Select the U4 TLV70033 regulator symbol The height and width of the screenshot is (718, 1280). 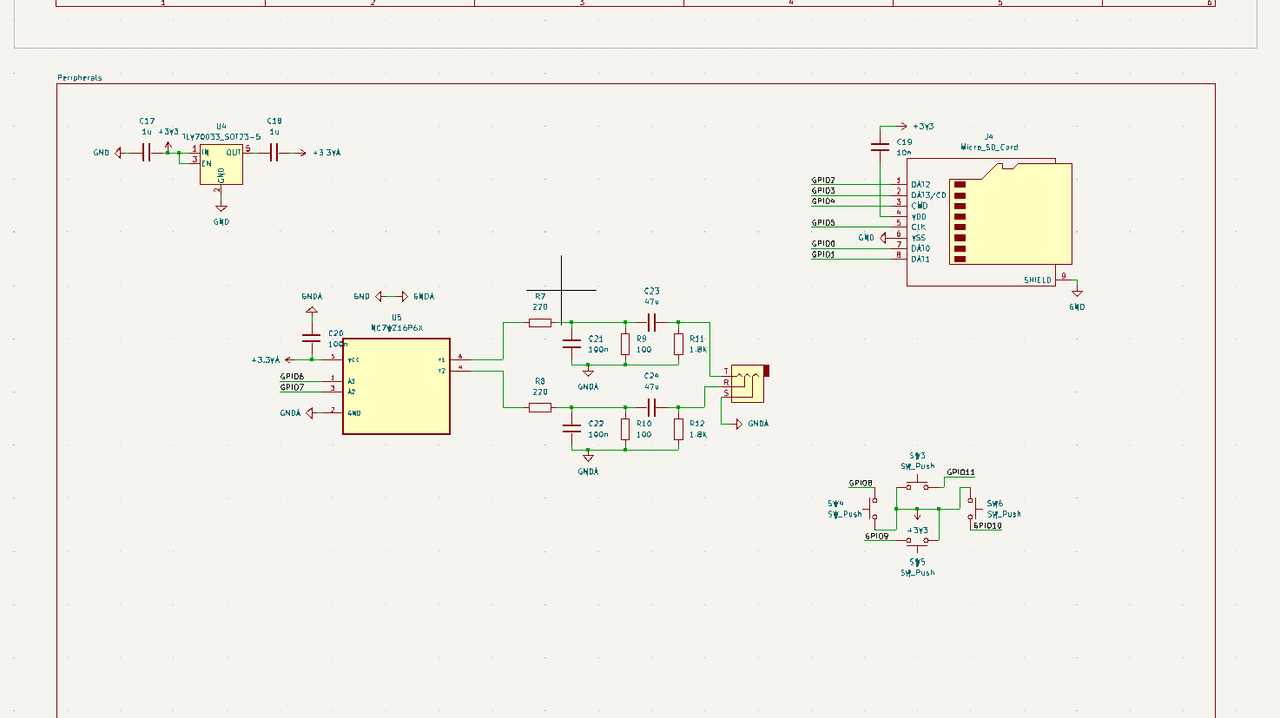tap(221, 165)
